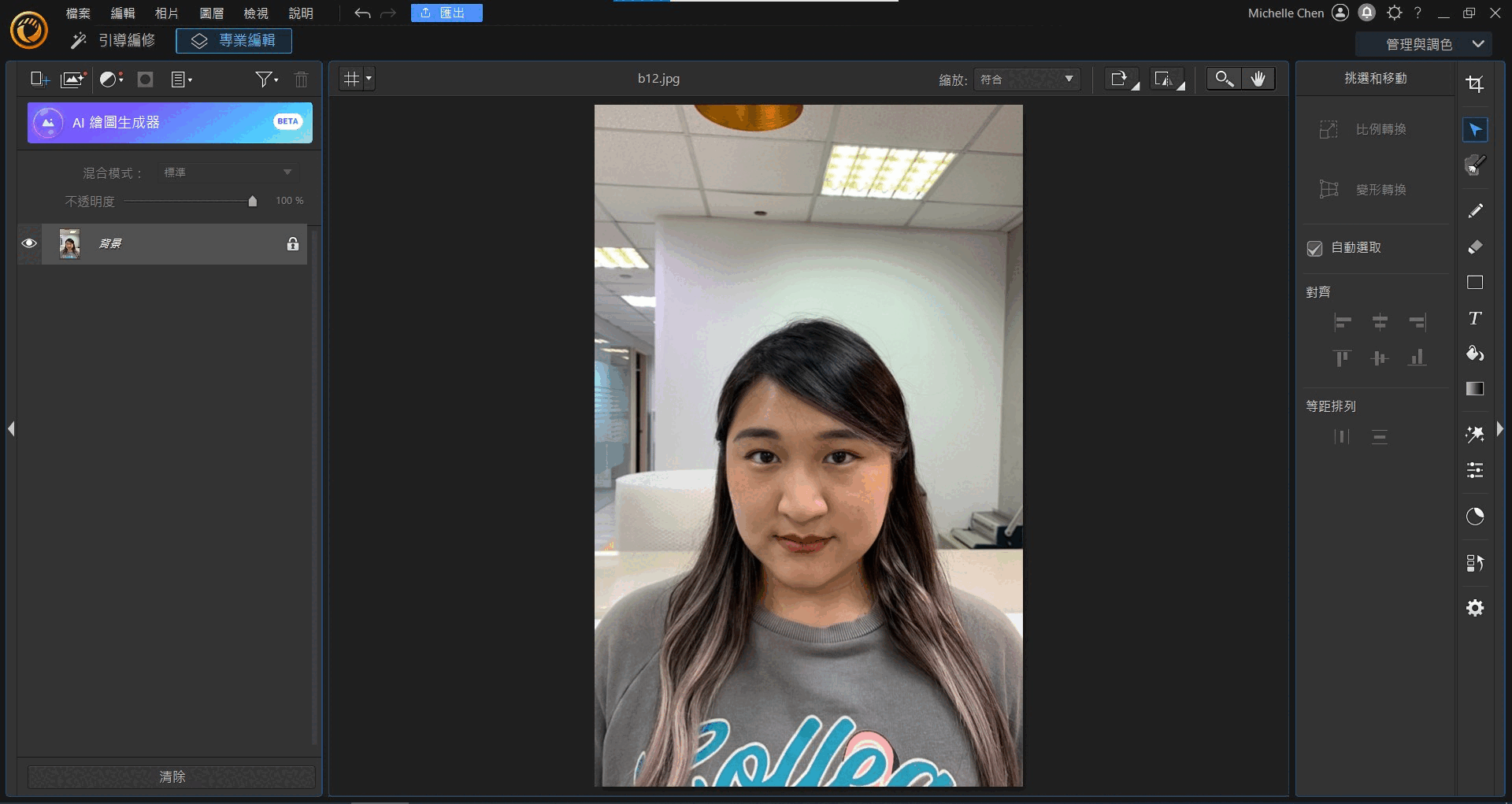Open the 混合模式 dropdown showing 標準
This screenshot has height=804, width=1512.
tap(228, 172)
